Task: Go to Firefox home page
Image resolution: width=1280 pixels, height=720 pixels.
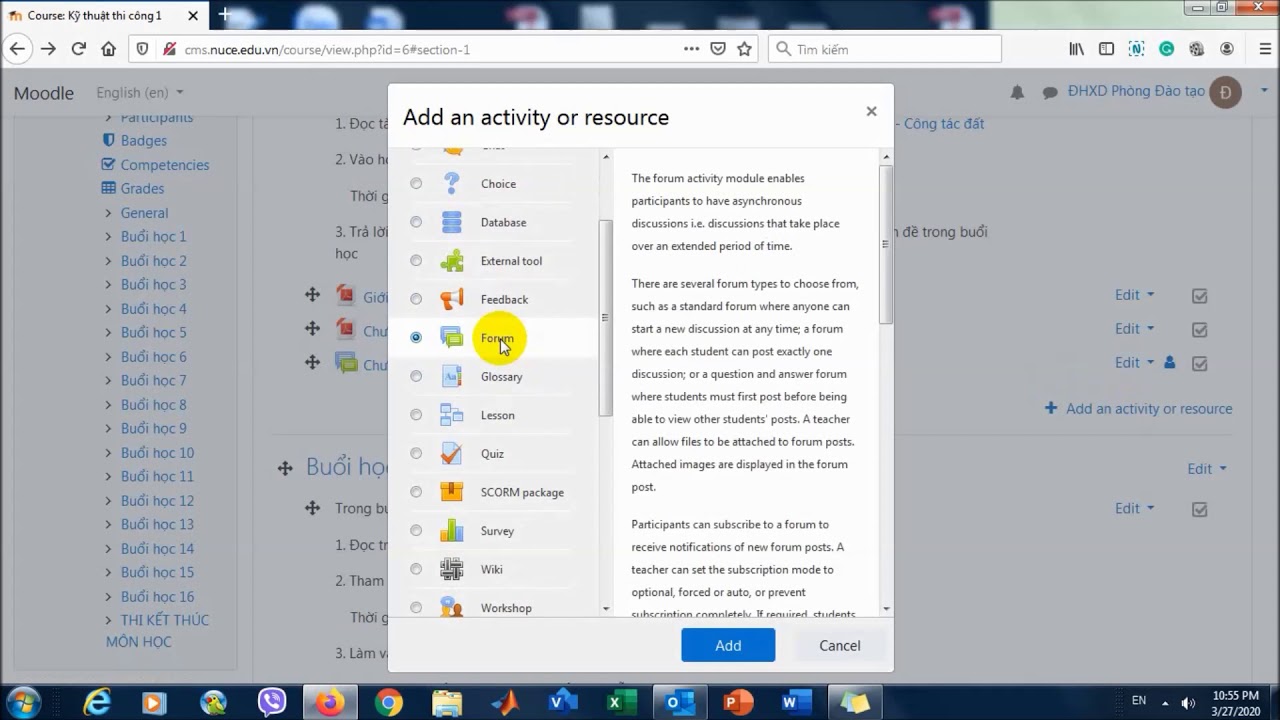Action: tap(108, 49)
